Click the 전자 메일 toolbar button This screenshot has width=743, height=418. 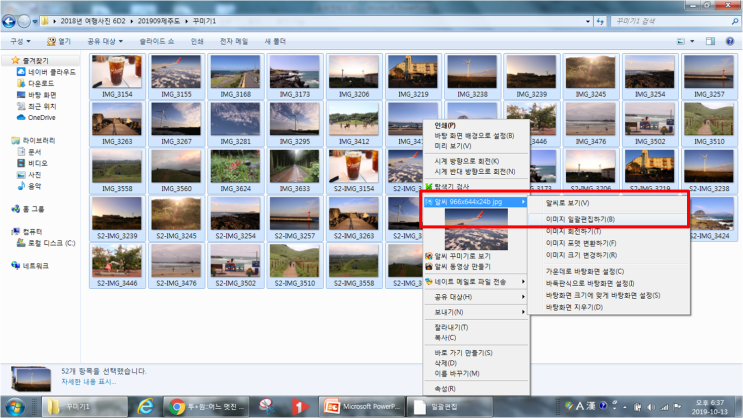click(234, 41)
